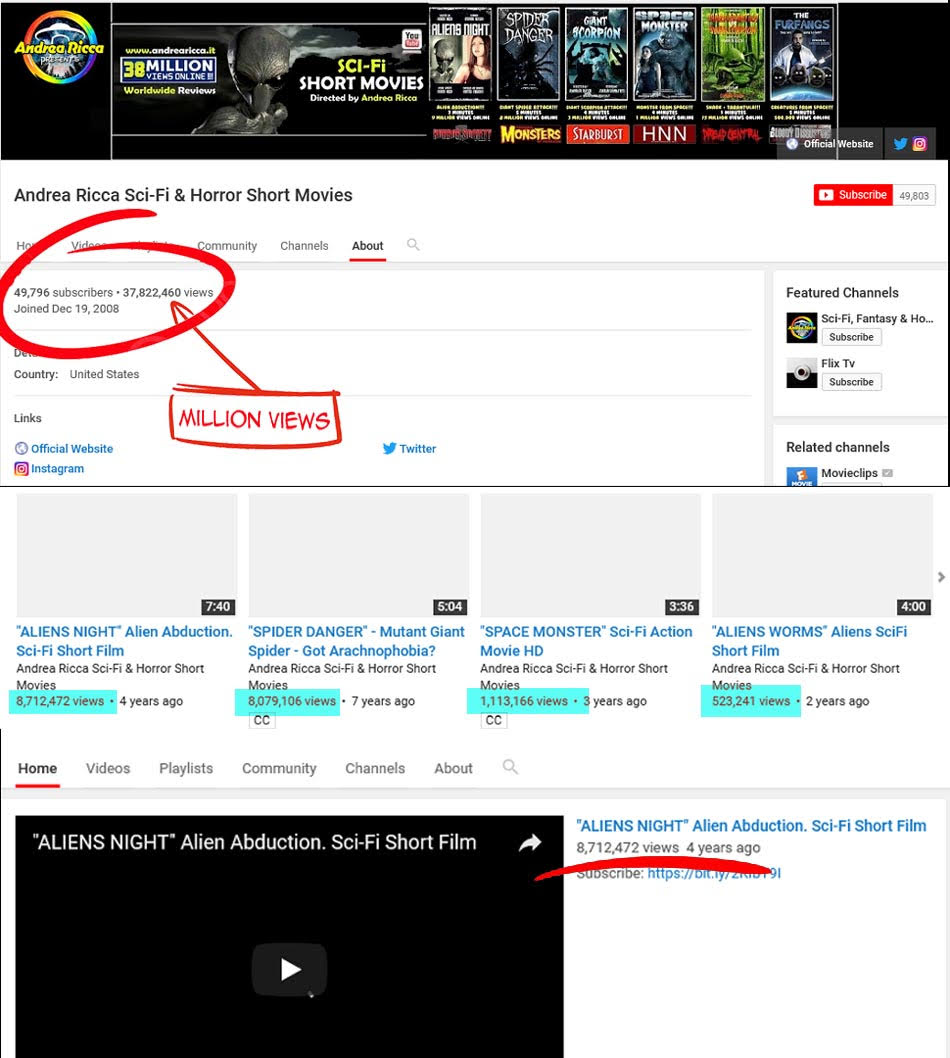The image size is (950, 1058).
Task: Subscribe to the Andrea Ricca channel
Action: [853, 195]
